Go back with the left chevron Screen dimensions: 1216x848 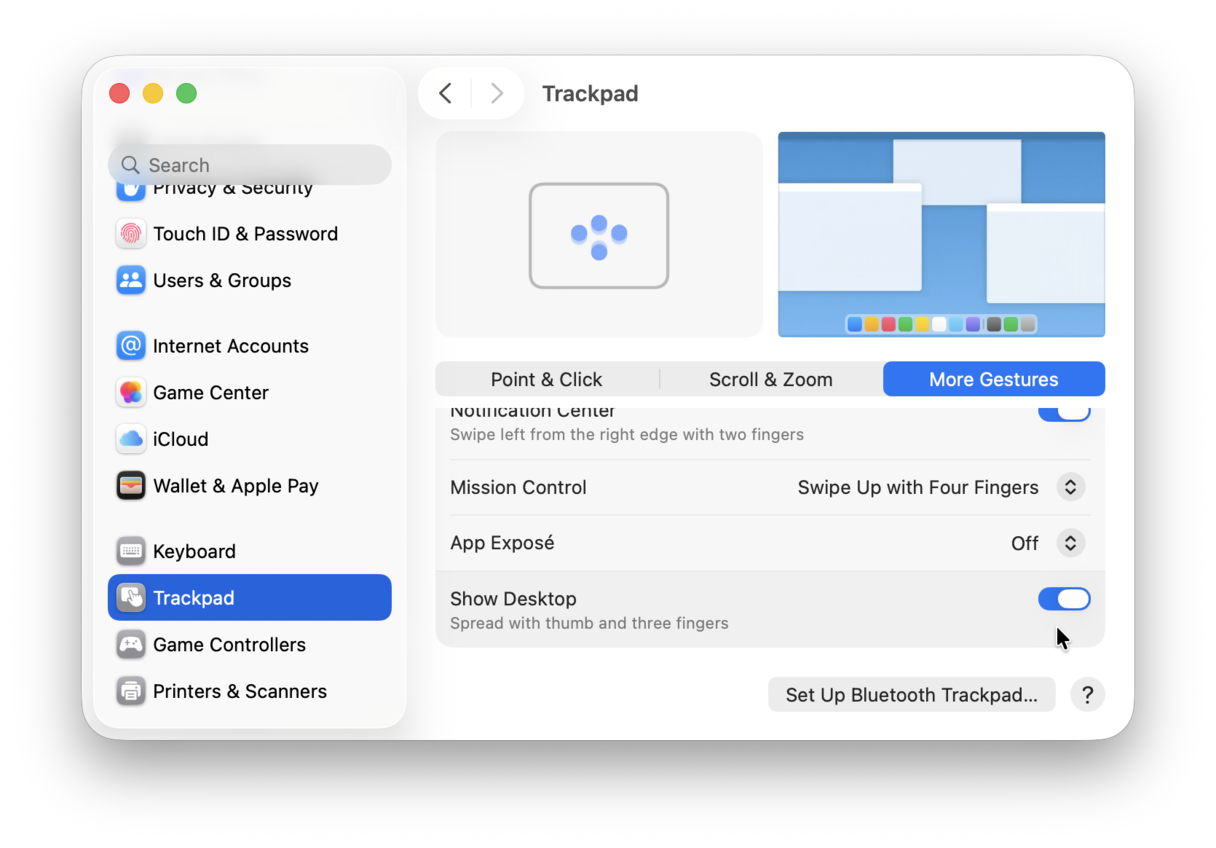pyautogui.click(x=446, y=93)
